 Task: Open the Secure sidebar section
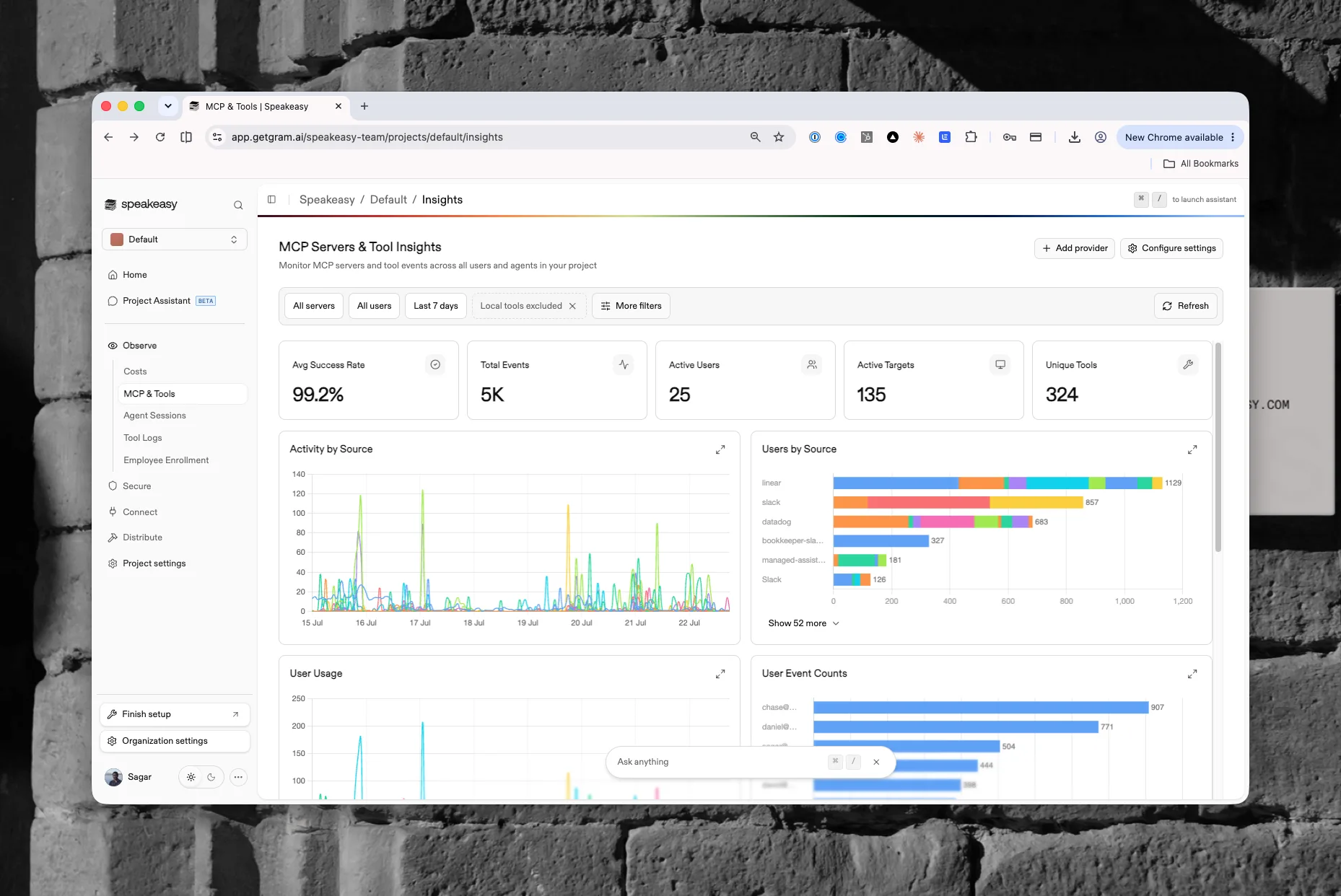pos(137,486)
